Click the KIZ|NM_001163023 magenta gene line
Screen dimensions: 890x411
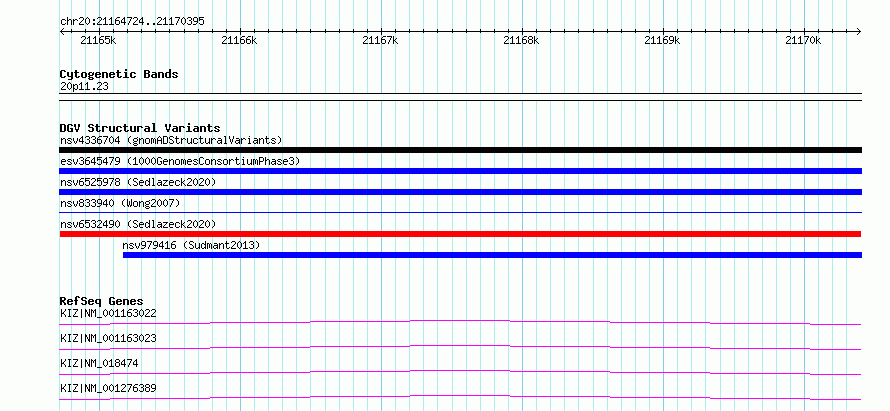point(460,347)
